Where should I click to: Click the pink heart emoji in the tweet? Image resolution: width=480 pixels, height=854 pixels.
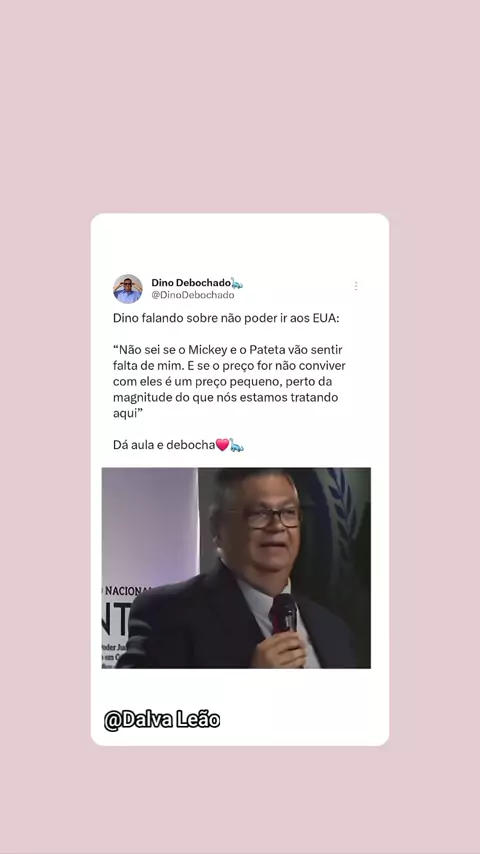(222, 445)
